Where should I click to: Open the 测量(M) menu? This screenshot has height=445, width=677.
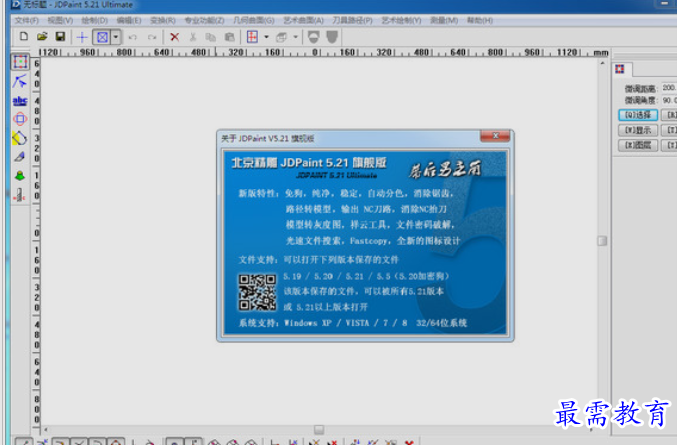[x=444, y=20]
